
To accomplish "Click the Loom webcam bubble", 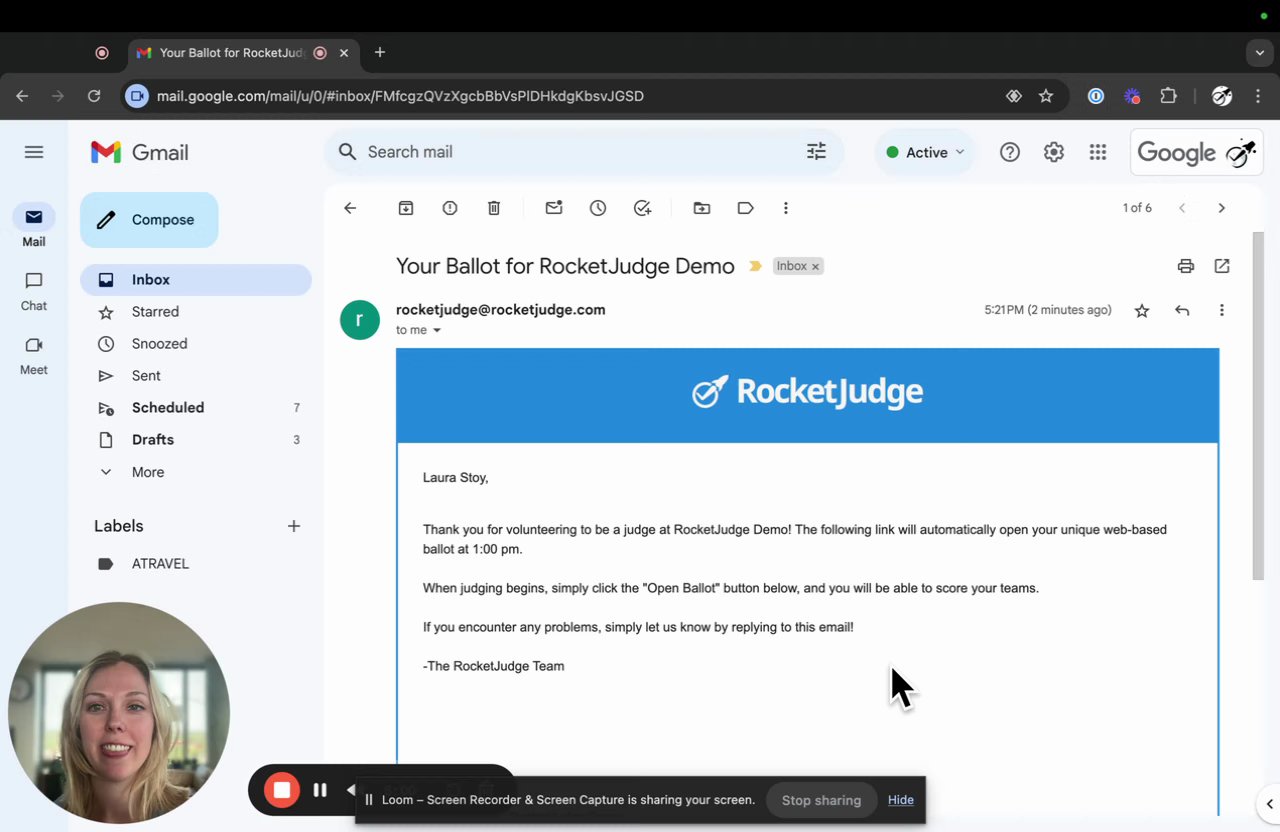I will click(119, 713).
